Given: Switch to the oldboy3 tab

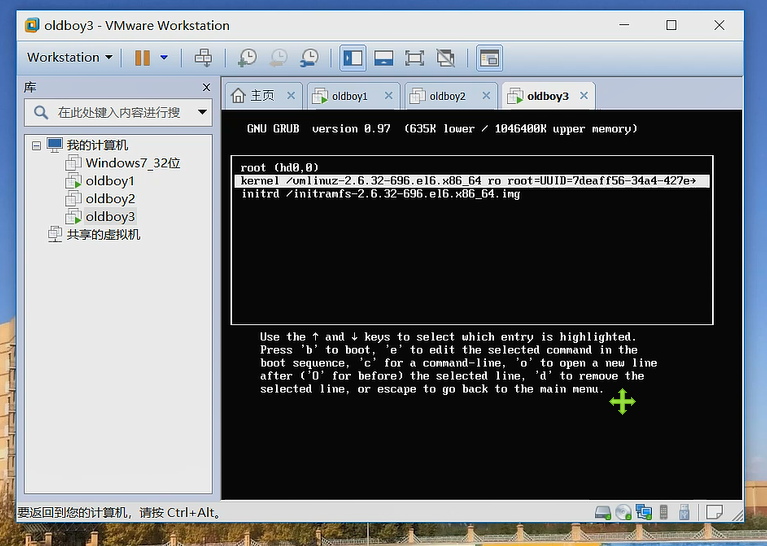Looking at the screenshot, I should click(x=547, y=96).
